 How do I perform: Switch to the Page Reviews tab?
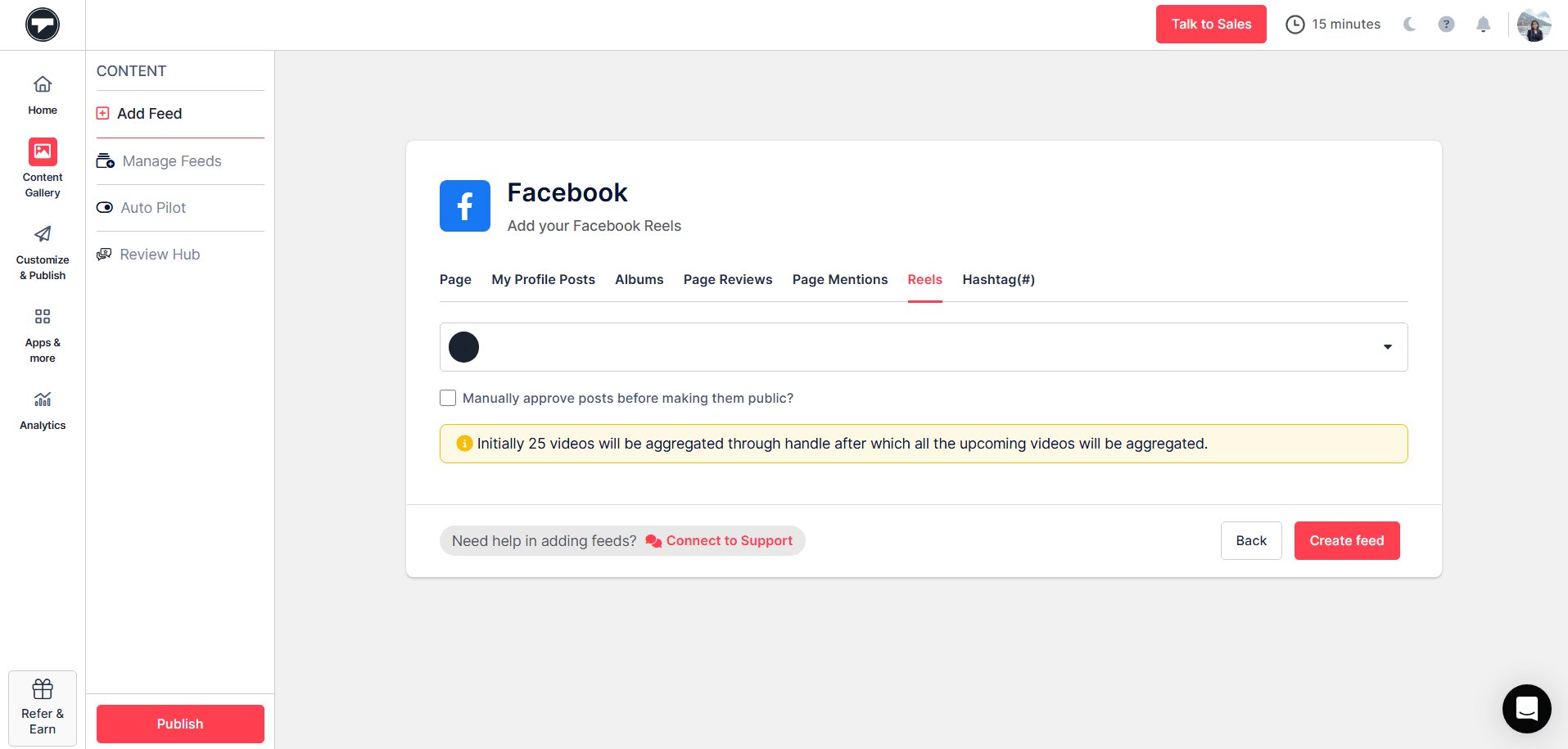[x=727, y=280]
